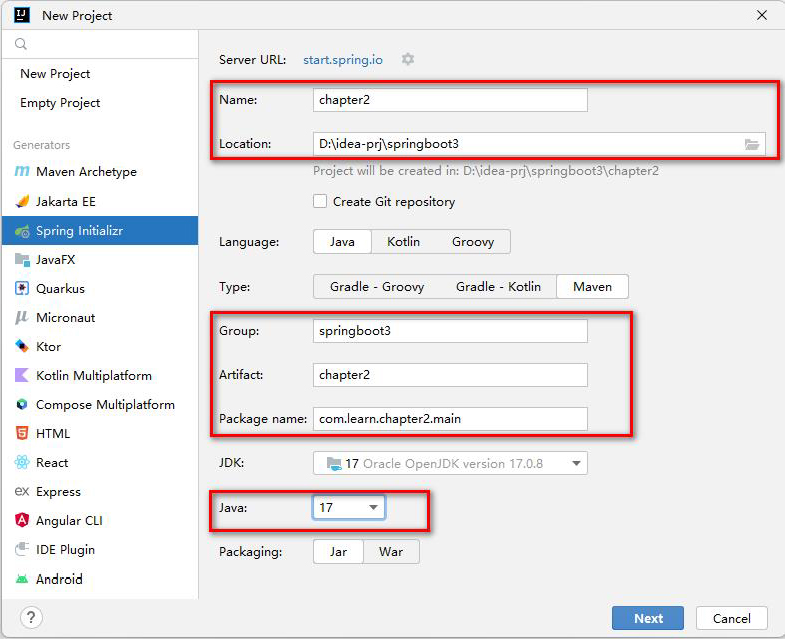Select New Project in sidebar
Image resolution: width=785 pixels, height=639 pixels.
[x=100, y=74]
